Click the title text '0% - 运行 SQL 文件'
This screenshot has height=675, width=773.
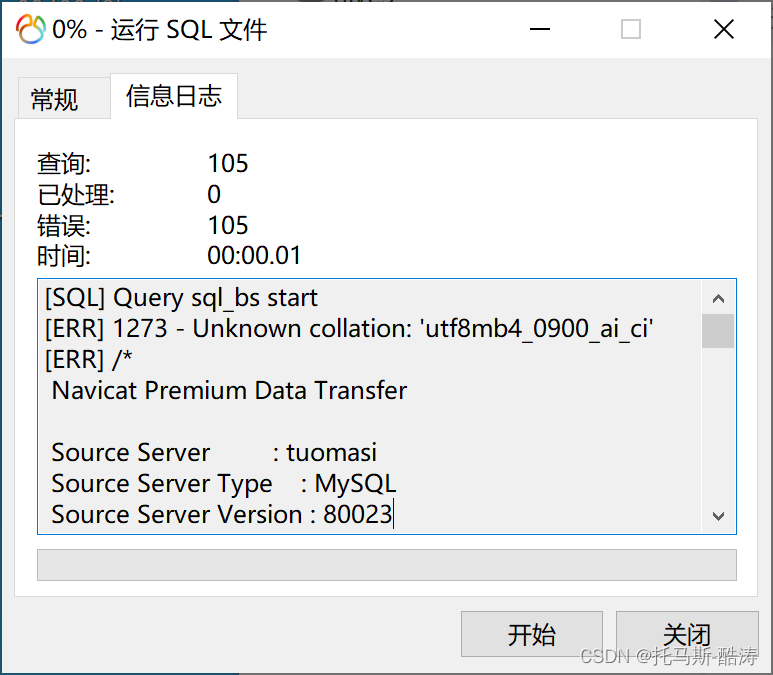tap(160, 30)
